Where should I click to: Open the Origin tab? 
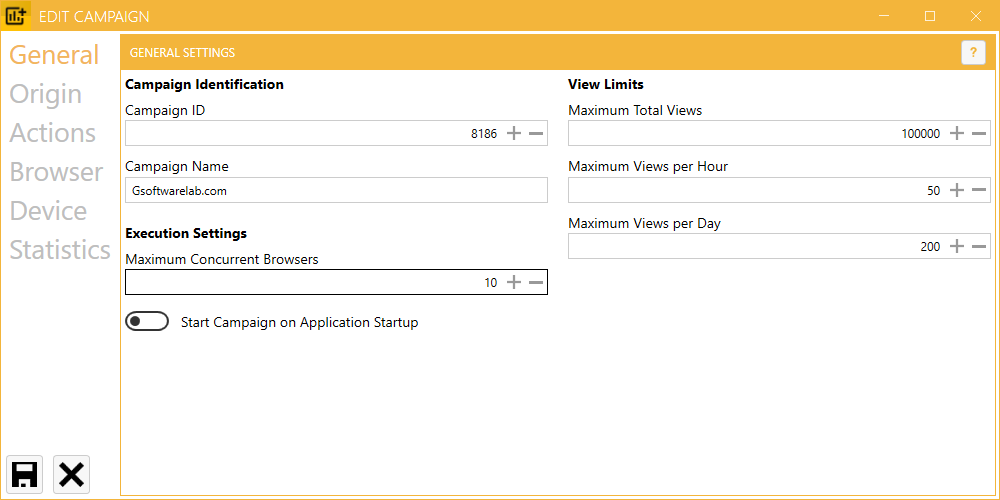pos(45,94)
